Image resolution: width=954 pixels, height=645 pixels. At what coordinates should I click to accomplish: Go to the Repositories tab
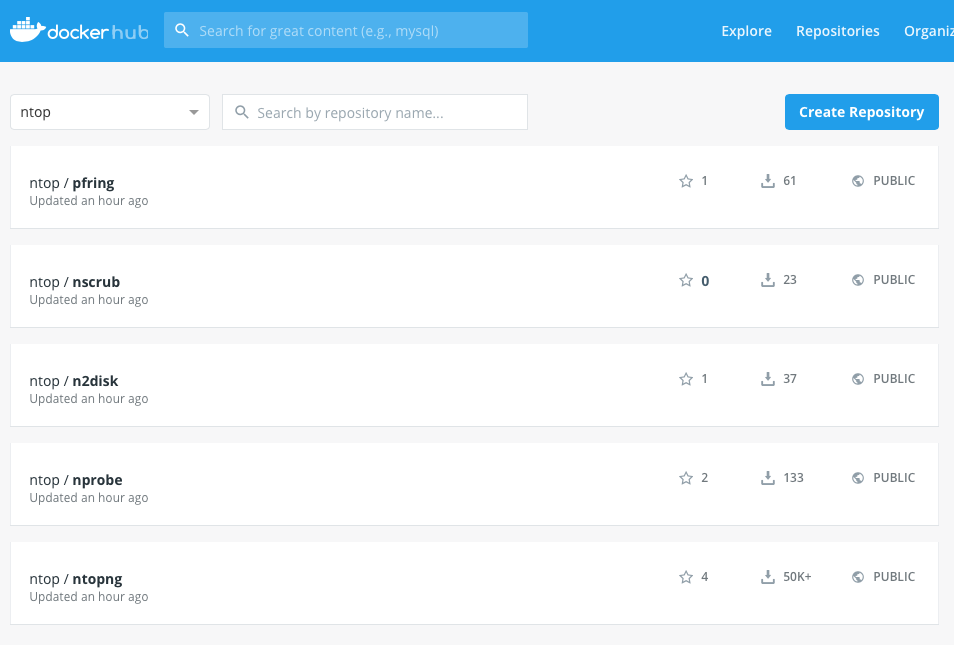[837, 31]
